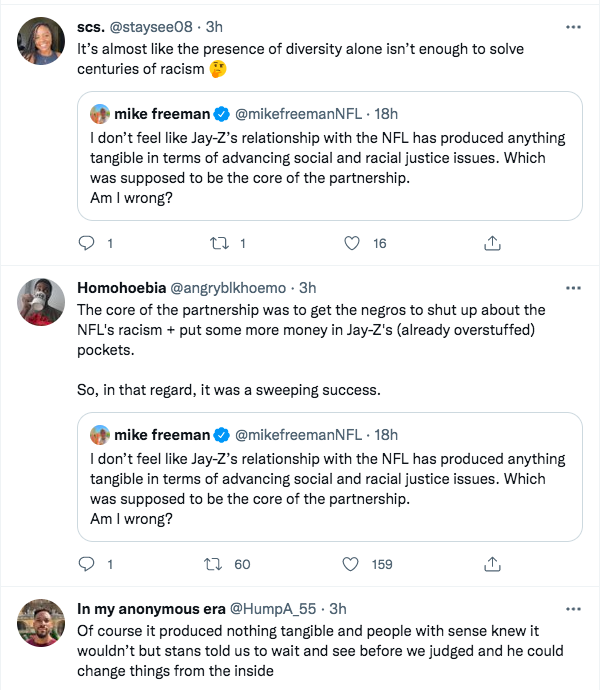Like the Homohoebia tweet with 159 likes
The height and width of the screenshot is (690, 603).
(350, 564)
